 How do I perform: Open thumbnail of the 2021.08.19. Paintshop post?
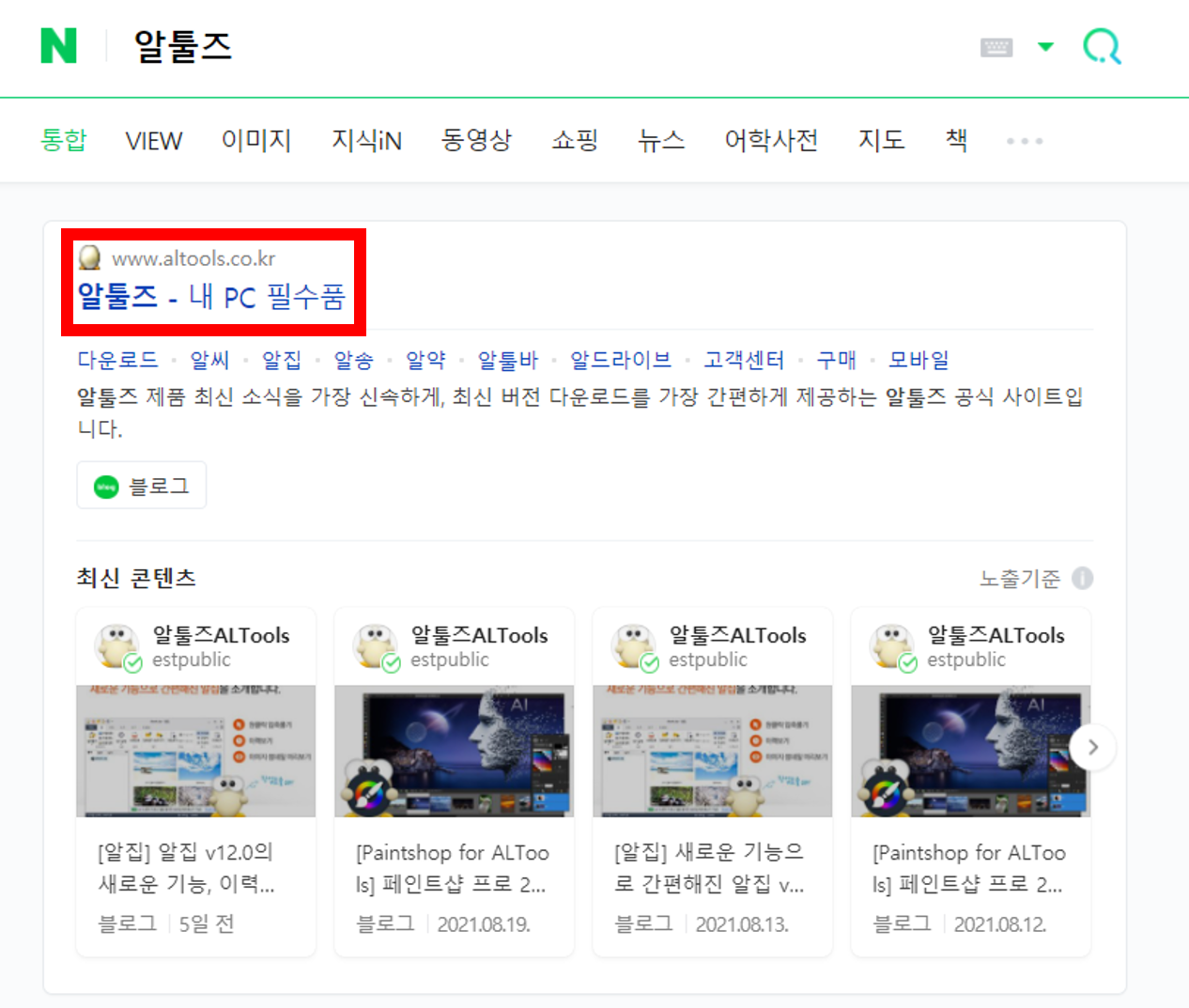tap(455, 751)
